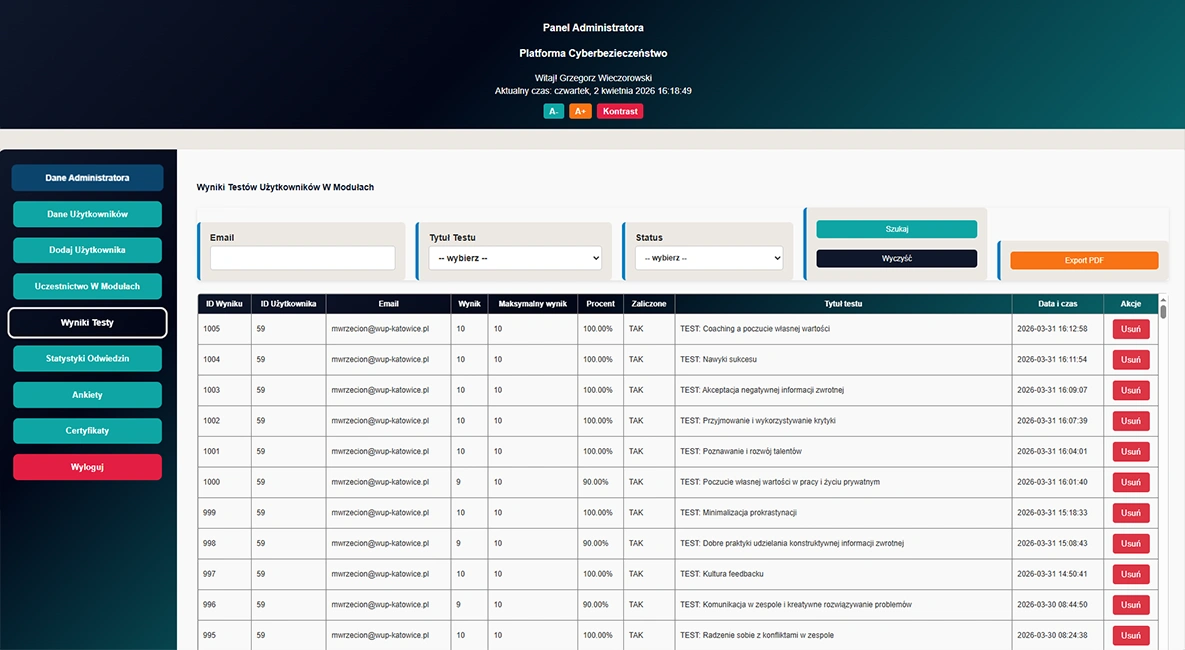Decrease font size with A- button

553,111
